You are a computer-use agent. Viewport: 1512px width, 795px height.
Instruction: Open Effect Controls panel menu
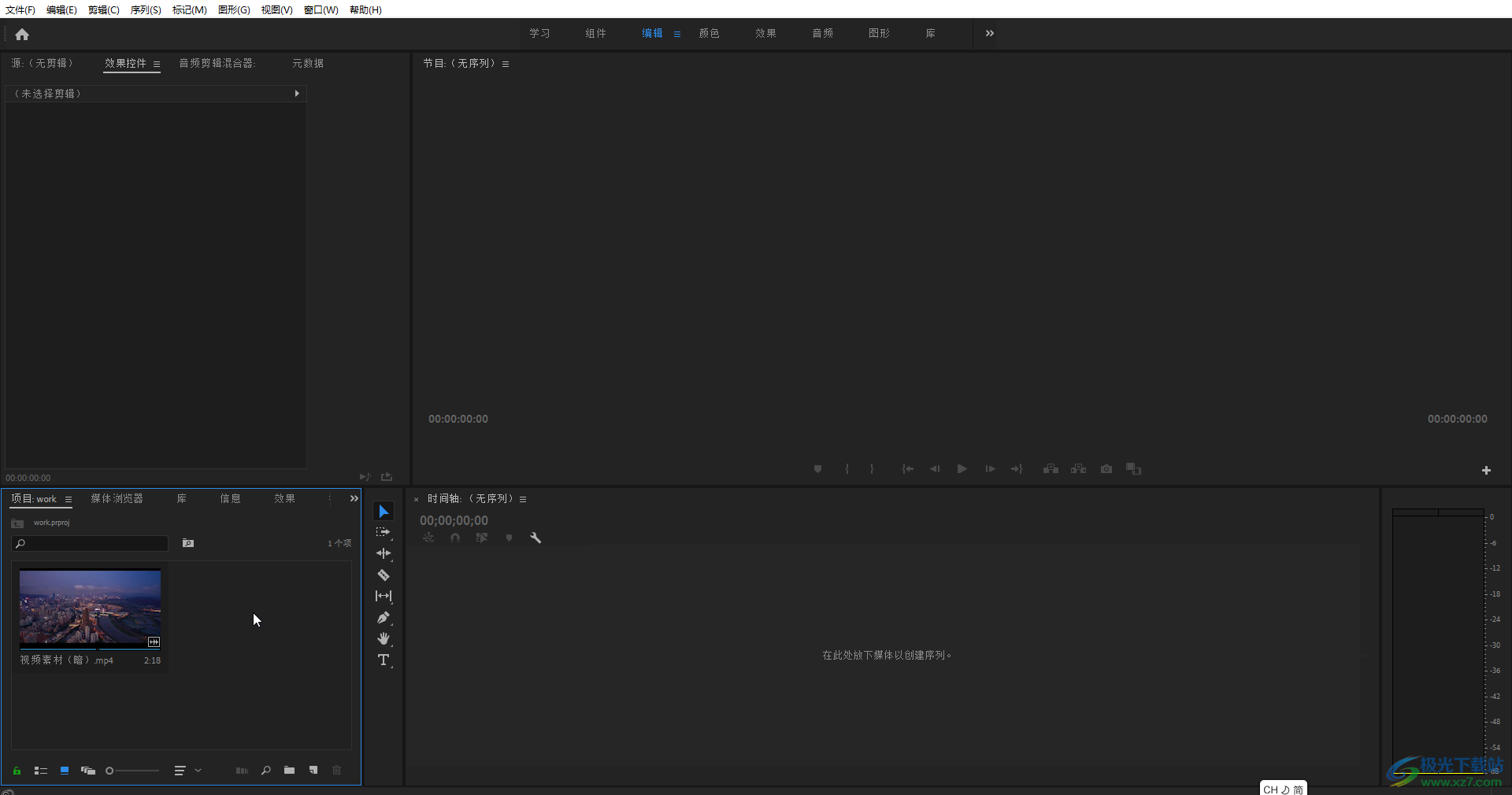[157, 64]
